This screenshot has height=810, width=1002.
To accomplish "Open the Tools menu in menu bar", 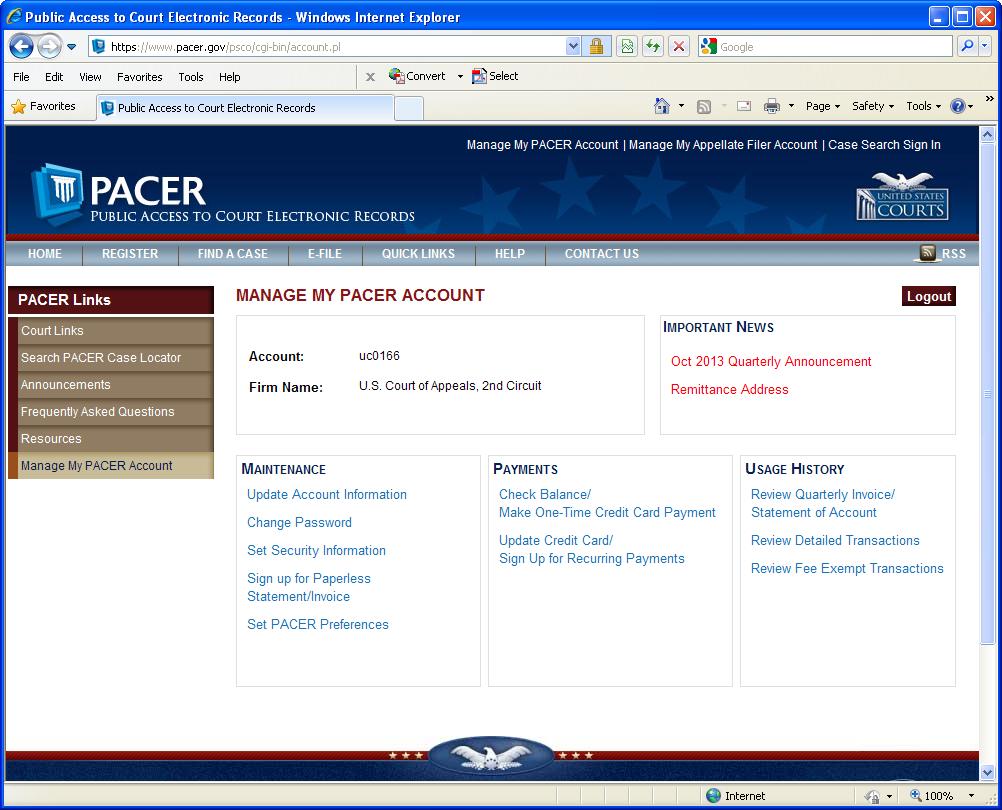I will [190, 77].
